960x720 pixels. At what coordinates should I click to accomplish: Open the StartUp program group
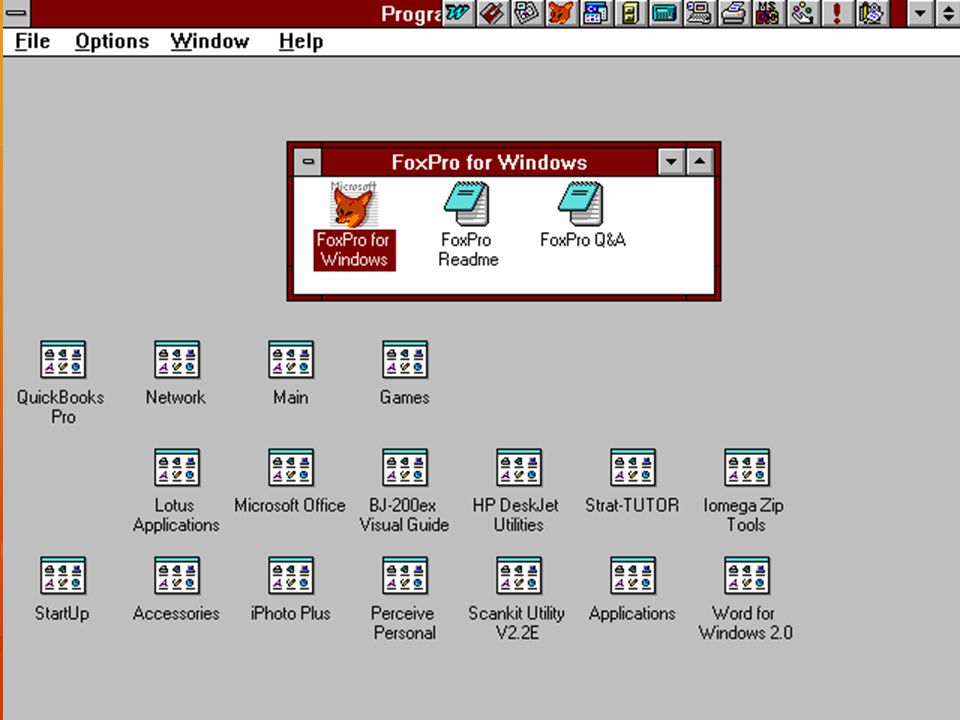tap(62, 576)
